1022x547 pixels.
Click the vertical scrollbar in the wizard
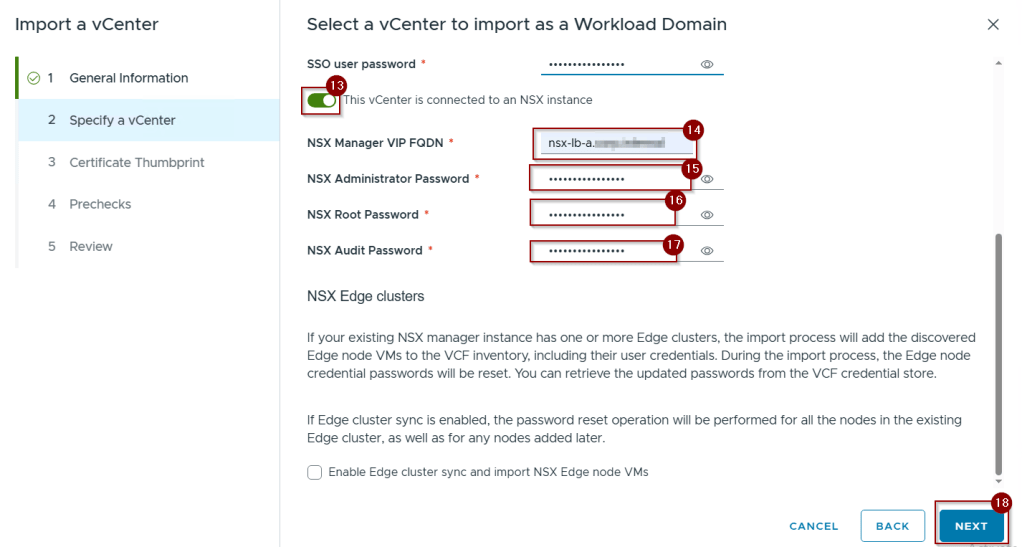[996, 350]
